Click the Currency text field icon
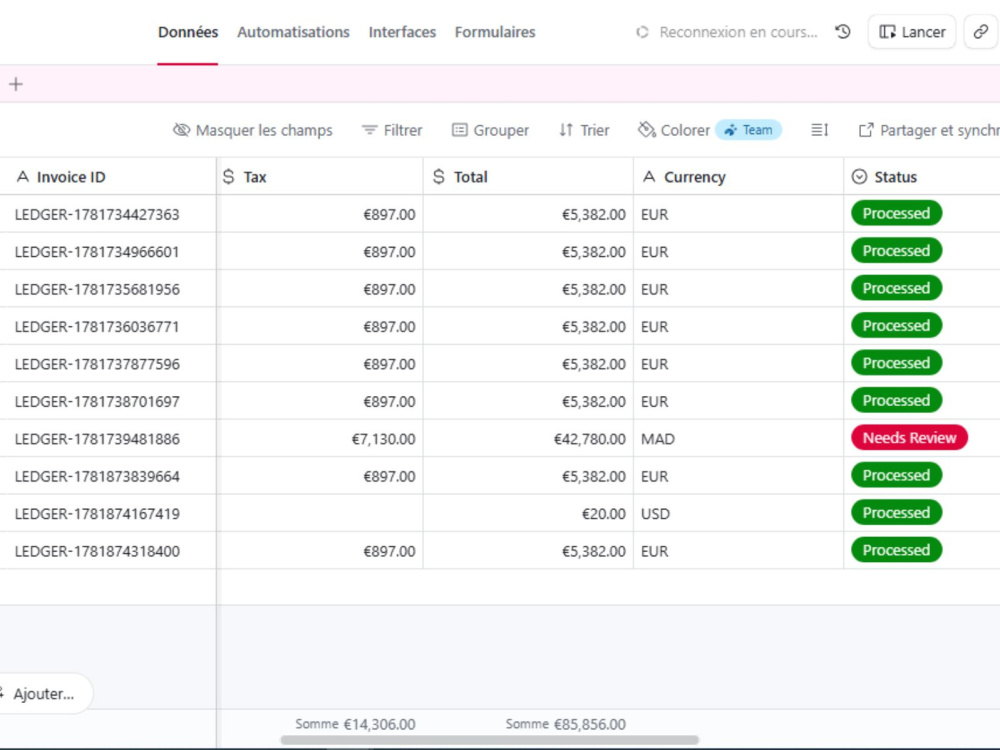 649,177
